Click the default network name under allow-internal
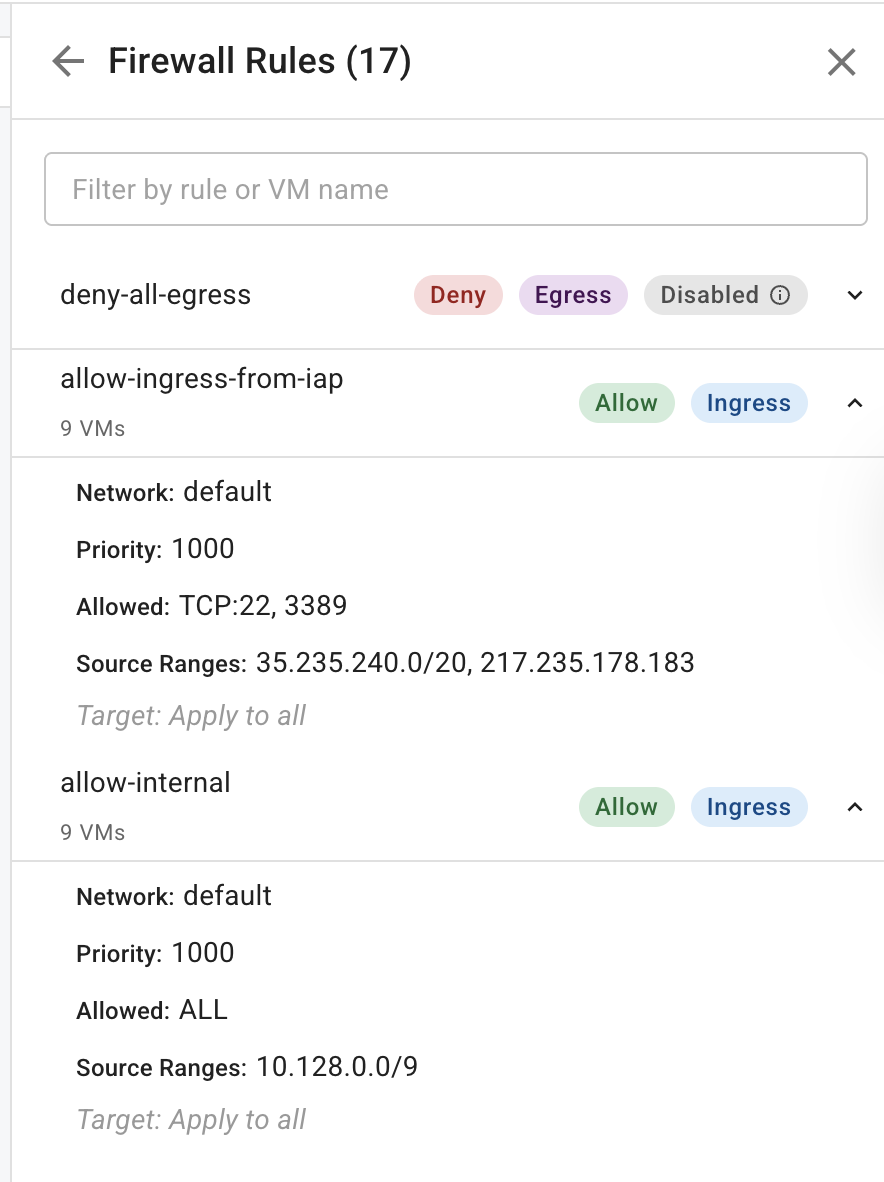 coord(226,897)
